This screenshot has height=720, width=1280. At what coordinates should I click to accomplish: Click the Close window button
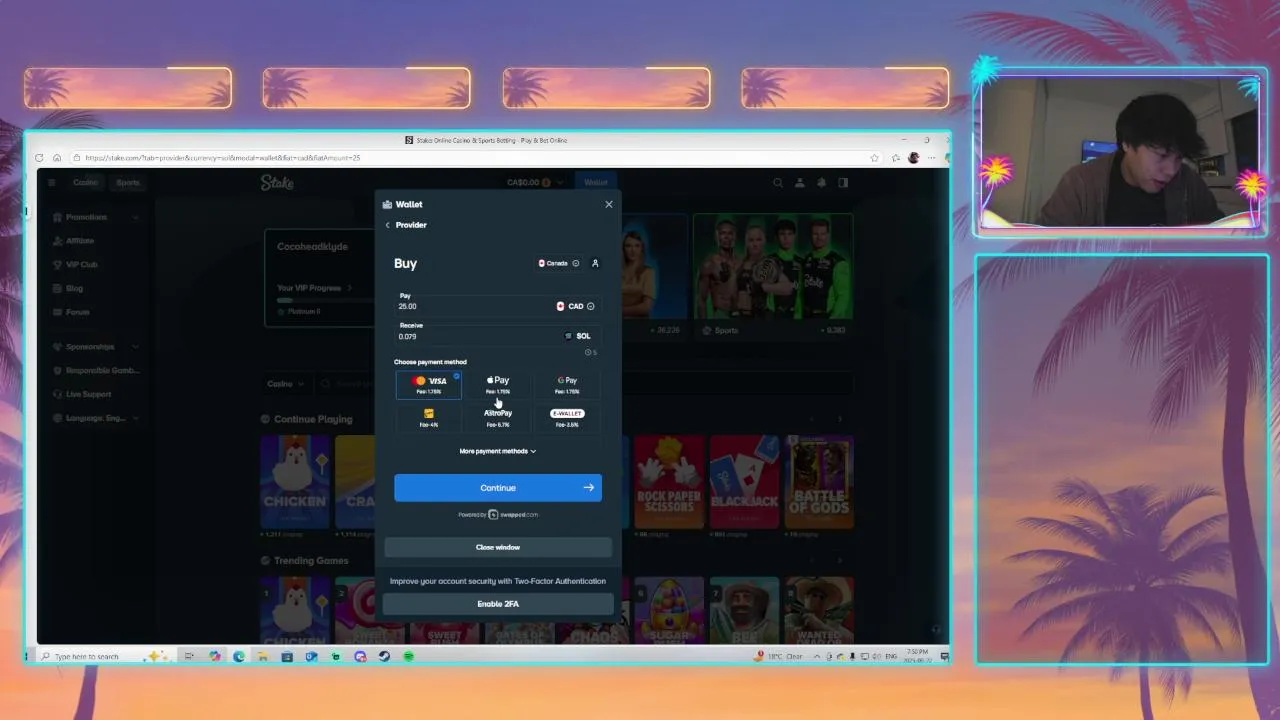(x=498, y=547)
